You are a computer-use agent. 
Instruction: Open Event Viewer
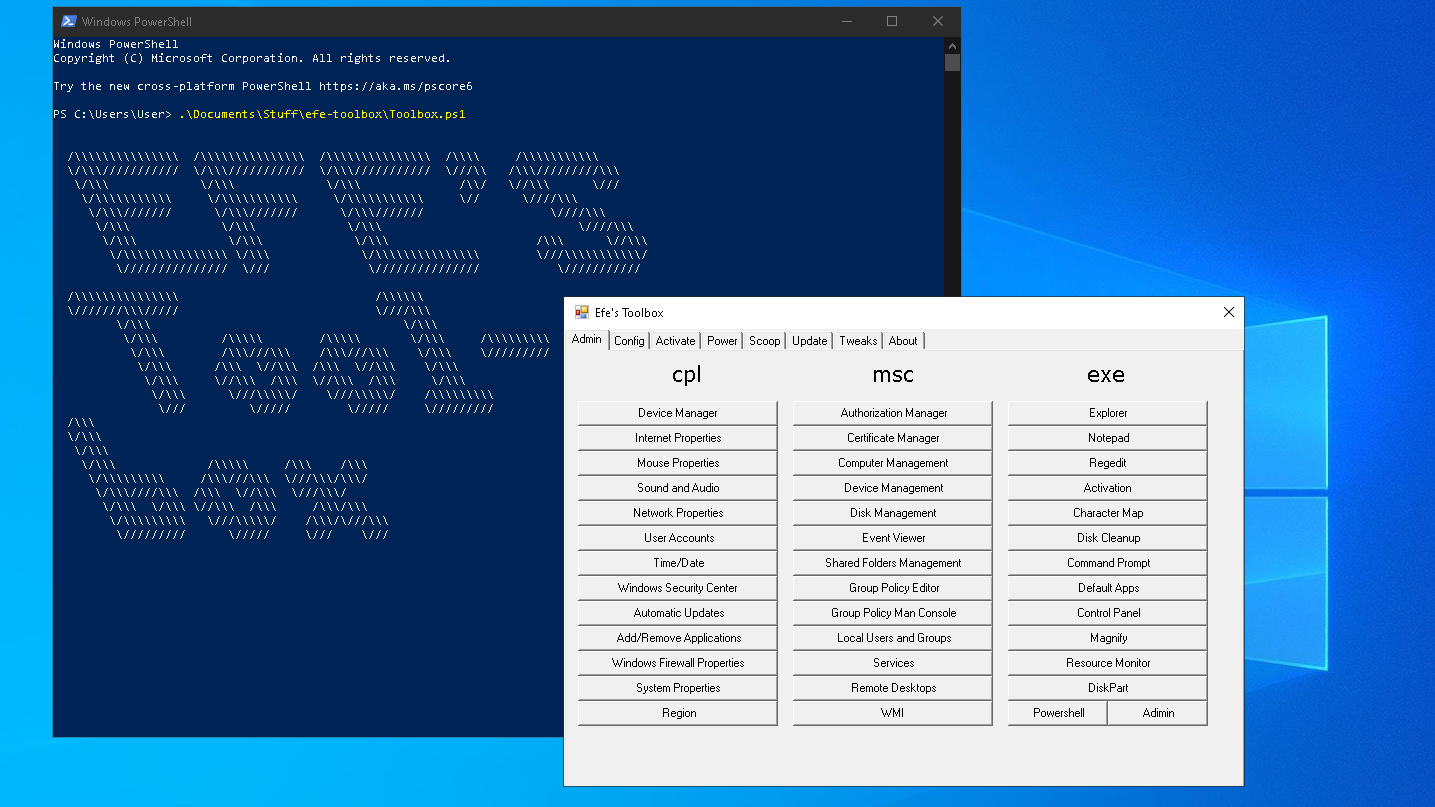pyautogui.click(x=893, y=538)
